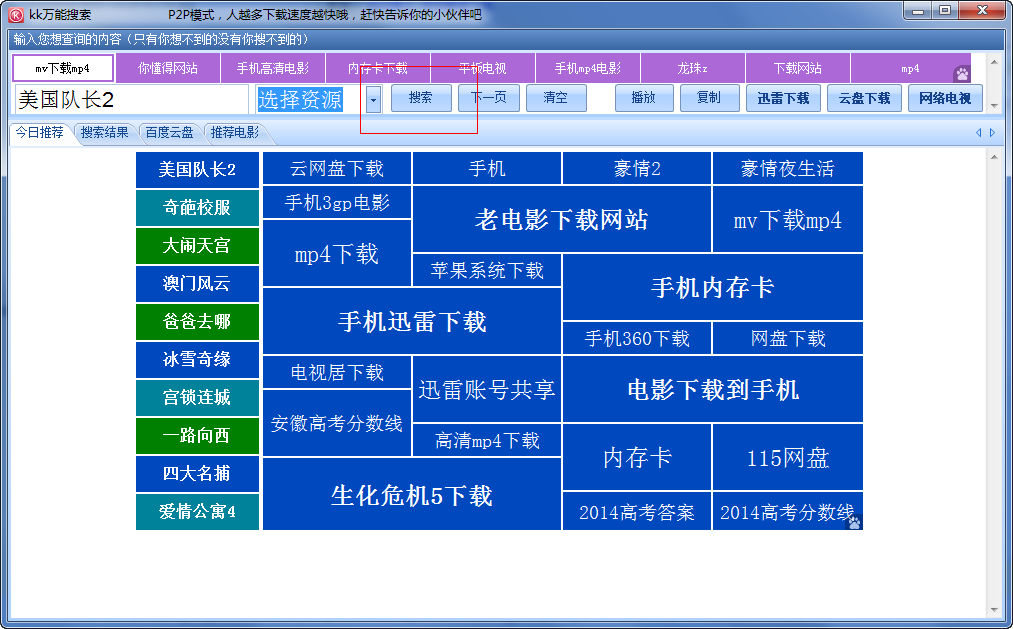Click the 手机内存卡 tile
1013x629 pixels.
click(x=713, y=287)
